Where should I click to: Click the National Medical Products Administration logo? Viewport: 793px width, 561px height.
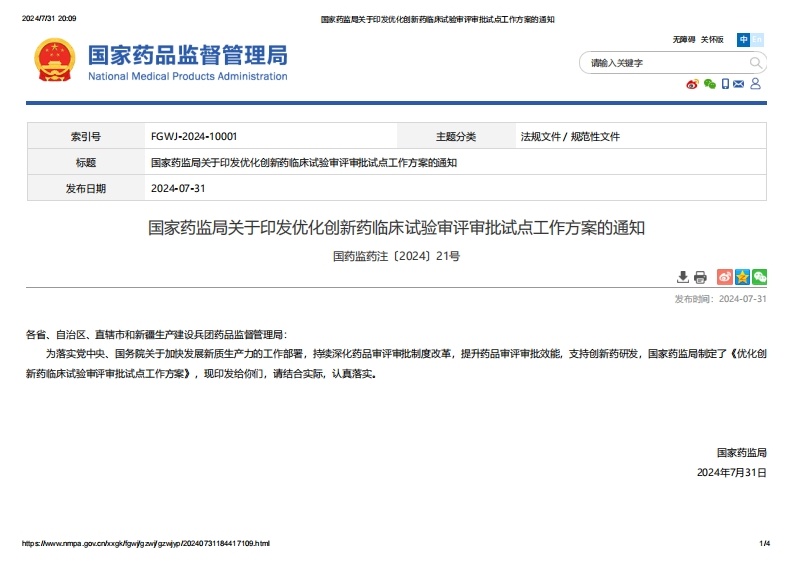click(x=54, y=61)
